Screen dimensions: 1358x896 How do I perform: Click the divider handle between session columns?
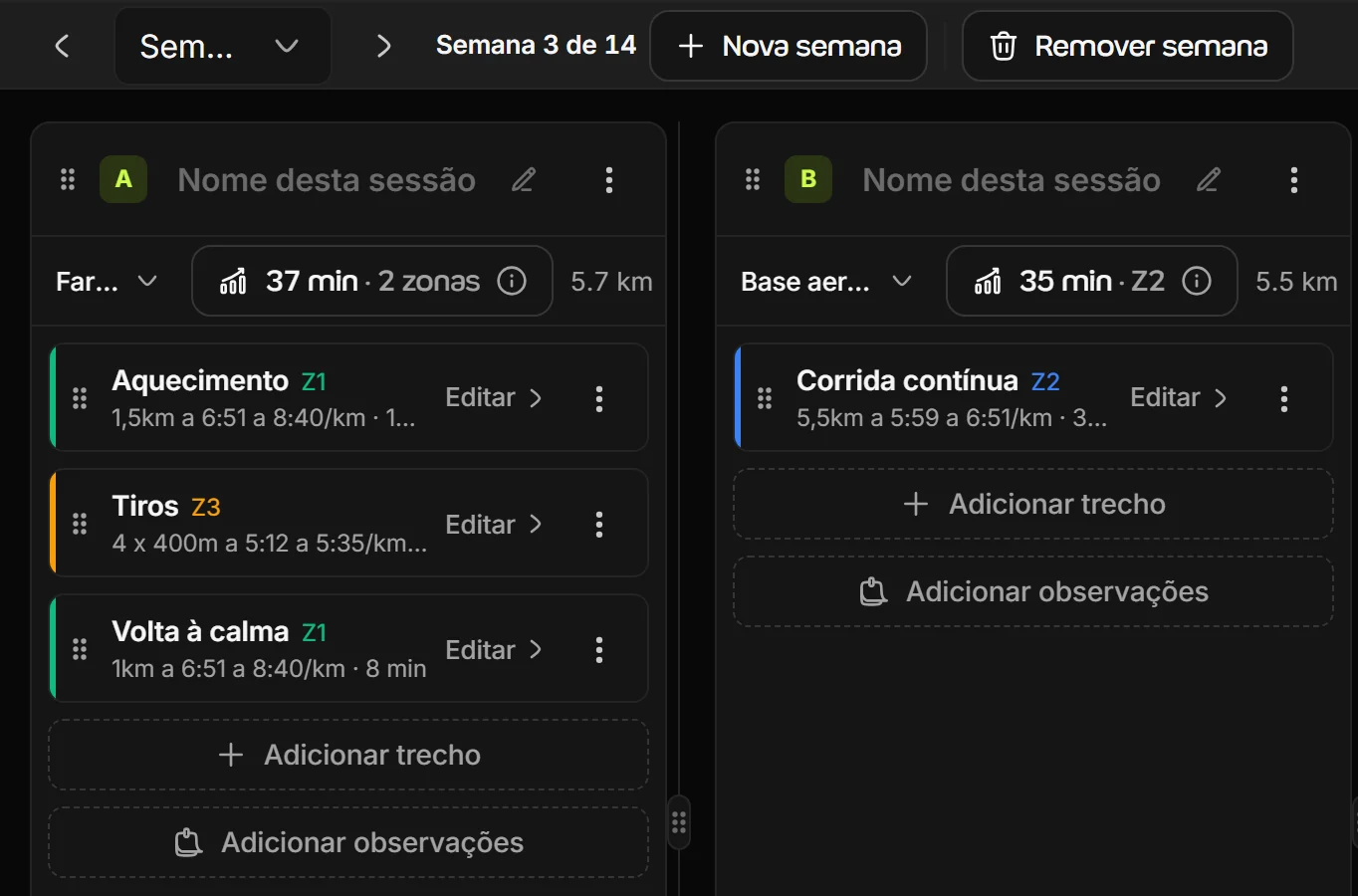[679, 822]
